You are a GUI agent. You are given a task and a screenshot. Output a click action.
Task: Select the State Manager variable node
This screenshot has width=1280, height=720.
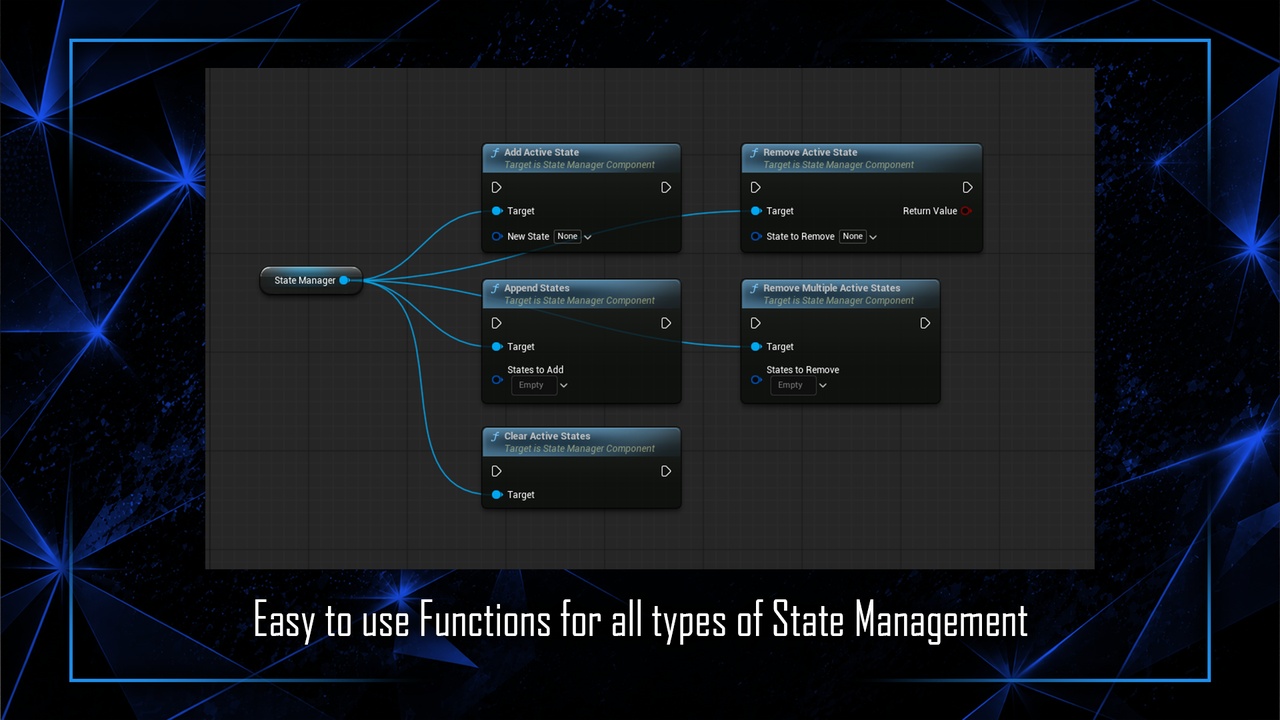(x=310, y=280)
